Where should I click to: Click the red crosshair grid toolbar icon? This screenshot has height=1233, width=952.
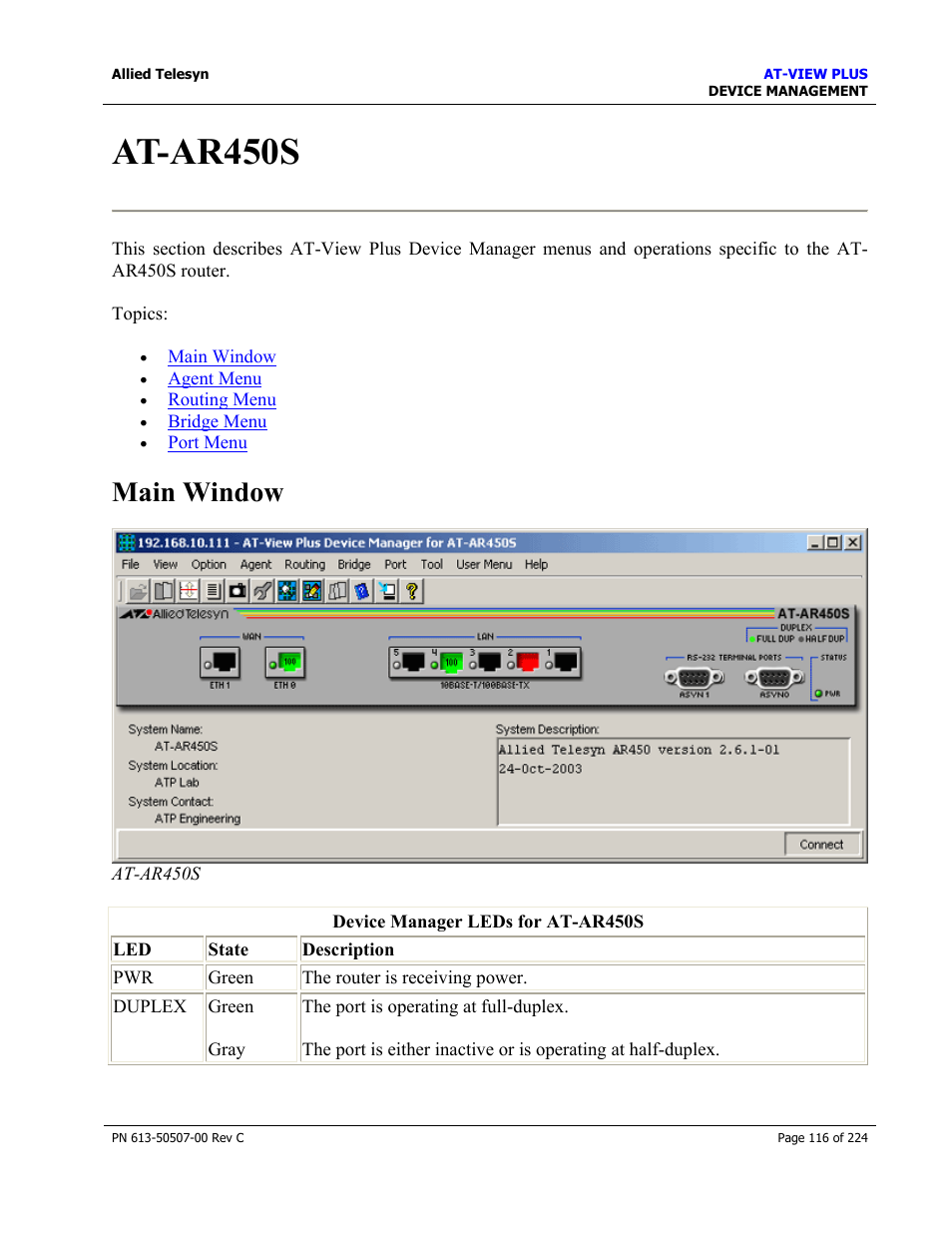tap(189, 591)
